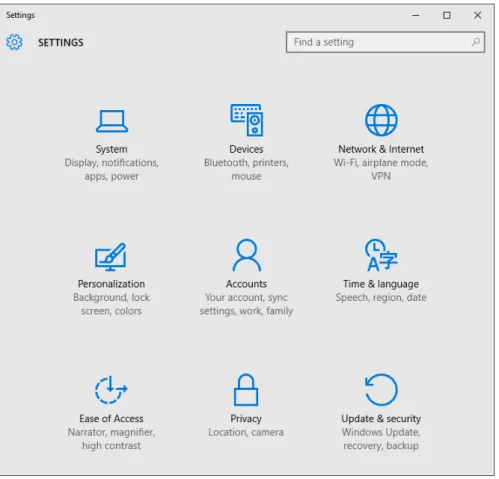
Task: Click the blue Settings gear icon
Action: pyautogui.click(x=14, y=42)
